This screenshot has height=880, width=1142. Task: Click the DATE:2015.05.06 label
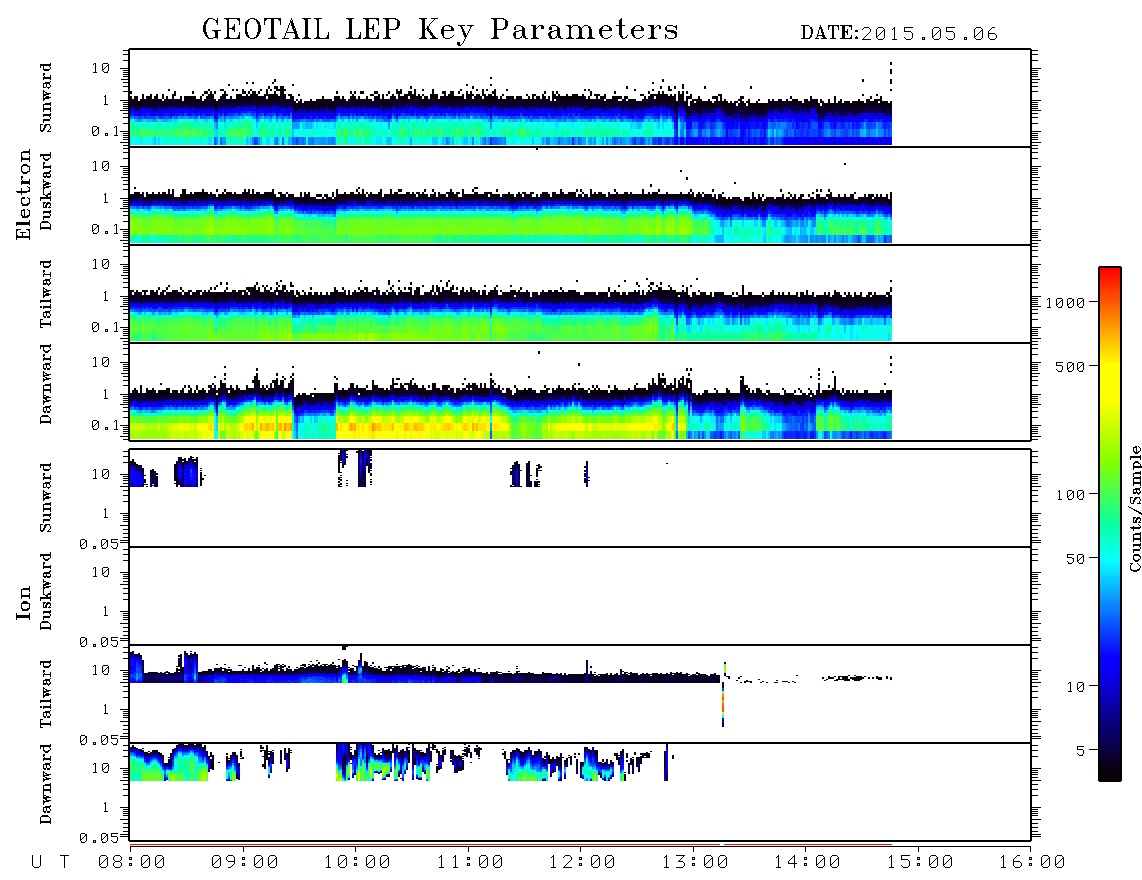pos(899,34)
